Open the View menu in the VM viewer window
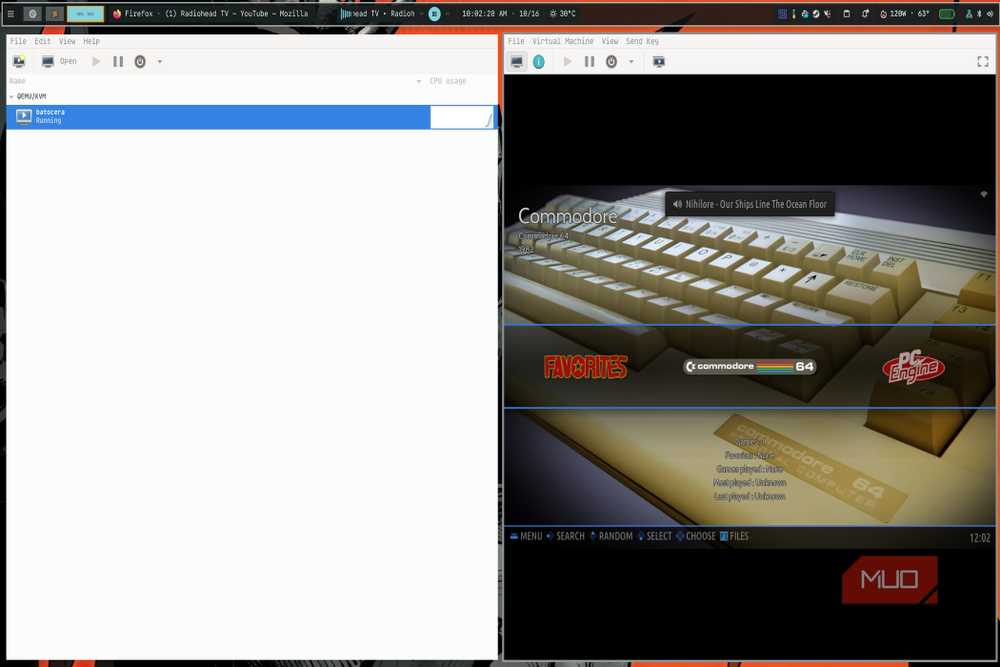 coord(610,41)
